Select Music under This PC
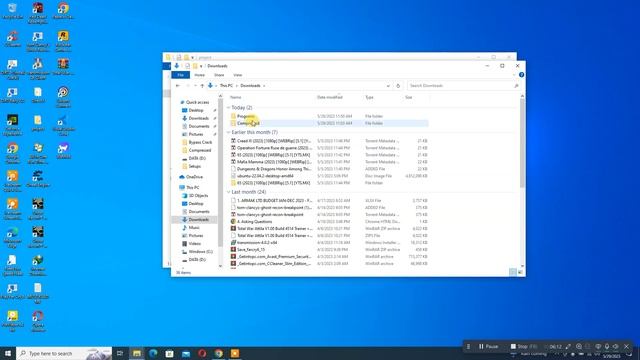The height and width of the screenshot is (360, 640). [x=191, y=228]
